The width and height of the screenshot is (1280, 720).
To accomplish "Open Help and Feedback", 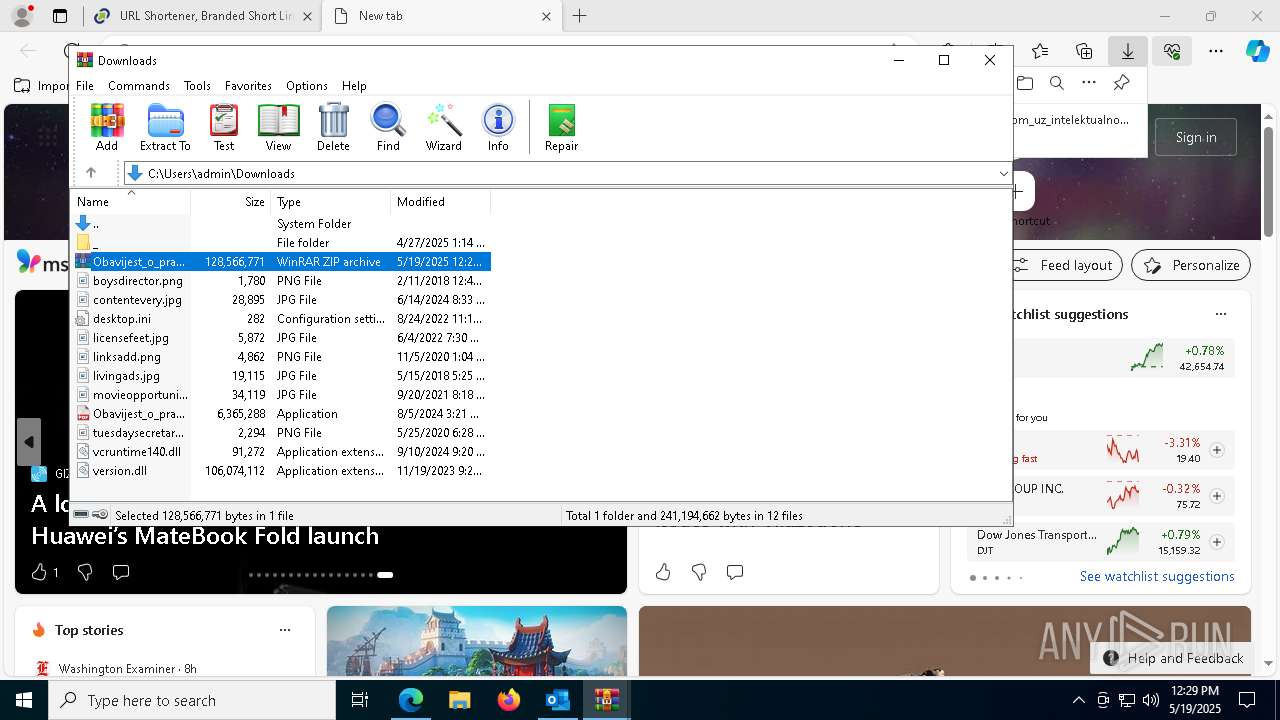I will coord(1173,658).
